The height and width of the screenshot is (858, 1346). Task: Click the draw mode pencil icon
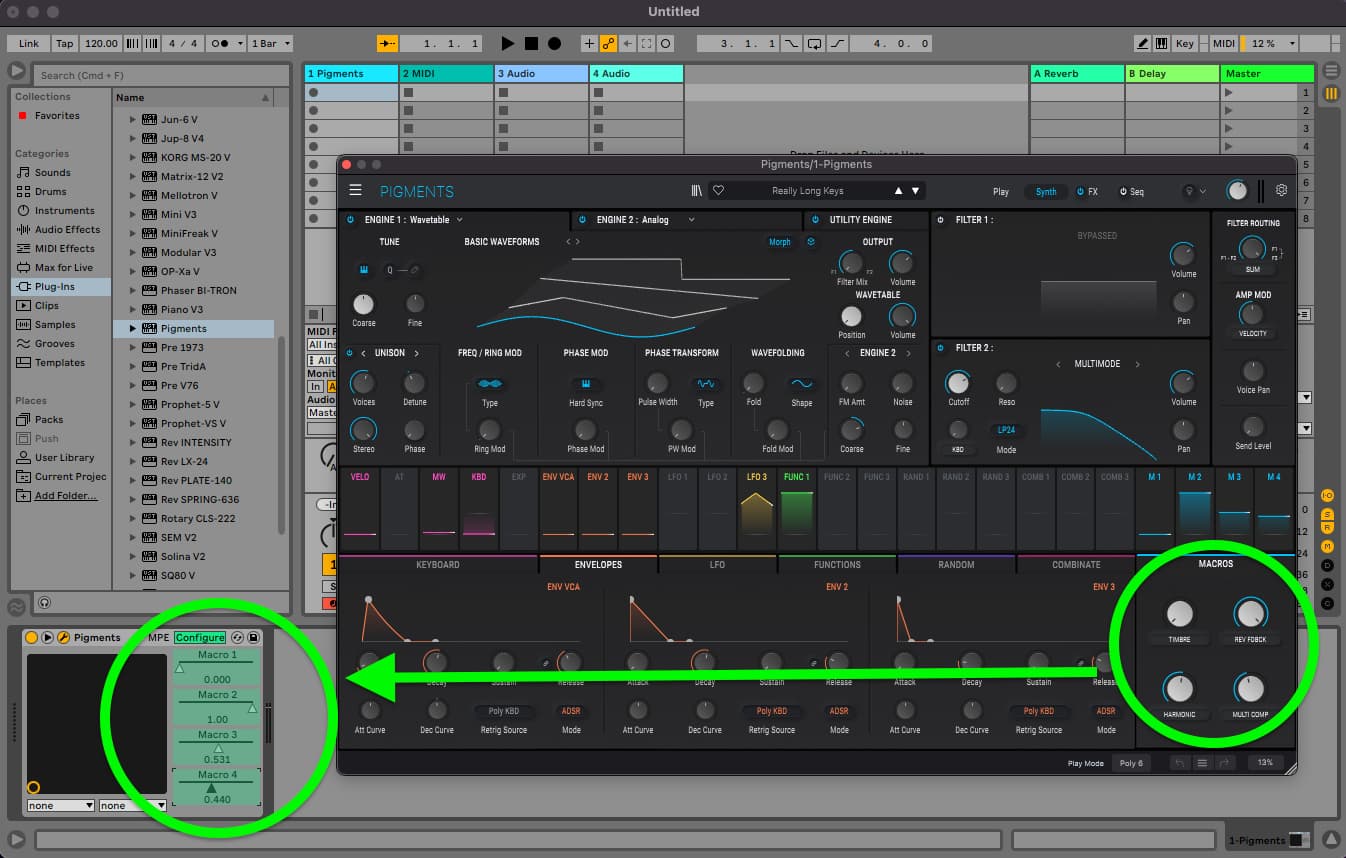[x=1143, y=43]
